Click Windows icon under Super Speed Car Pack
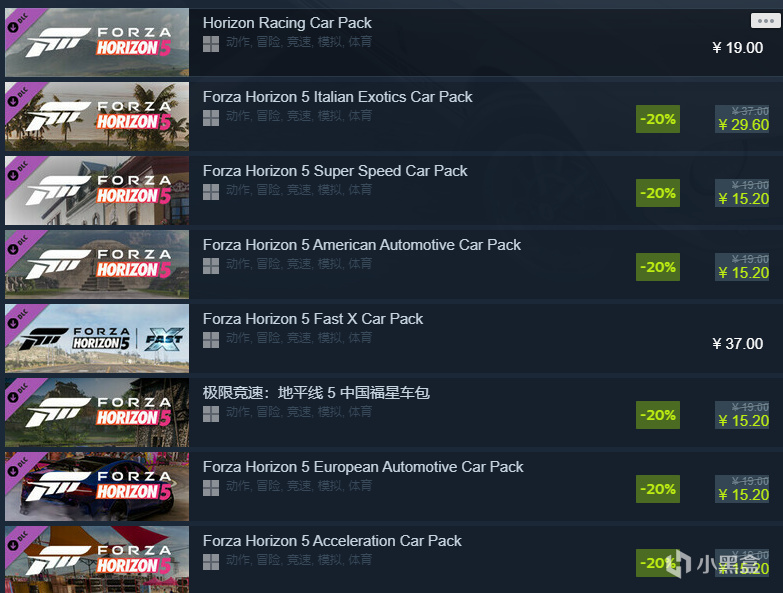This screenshot has width=783, height=593. click(x=211, y=192)
